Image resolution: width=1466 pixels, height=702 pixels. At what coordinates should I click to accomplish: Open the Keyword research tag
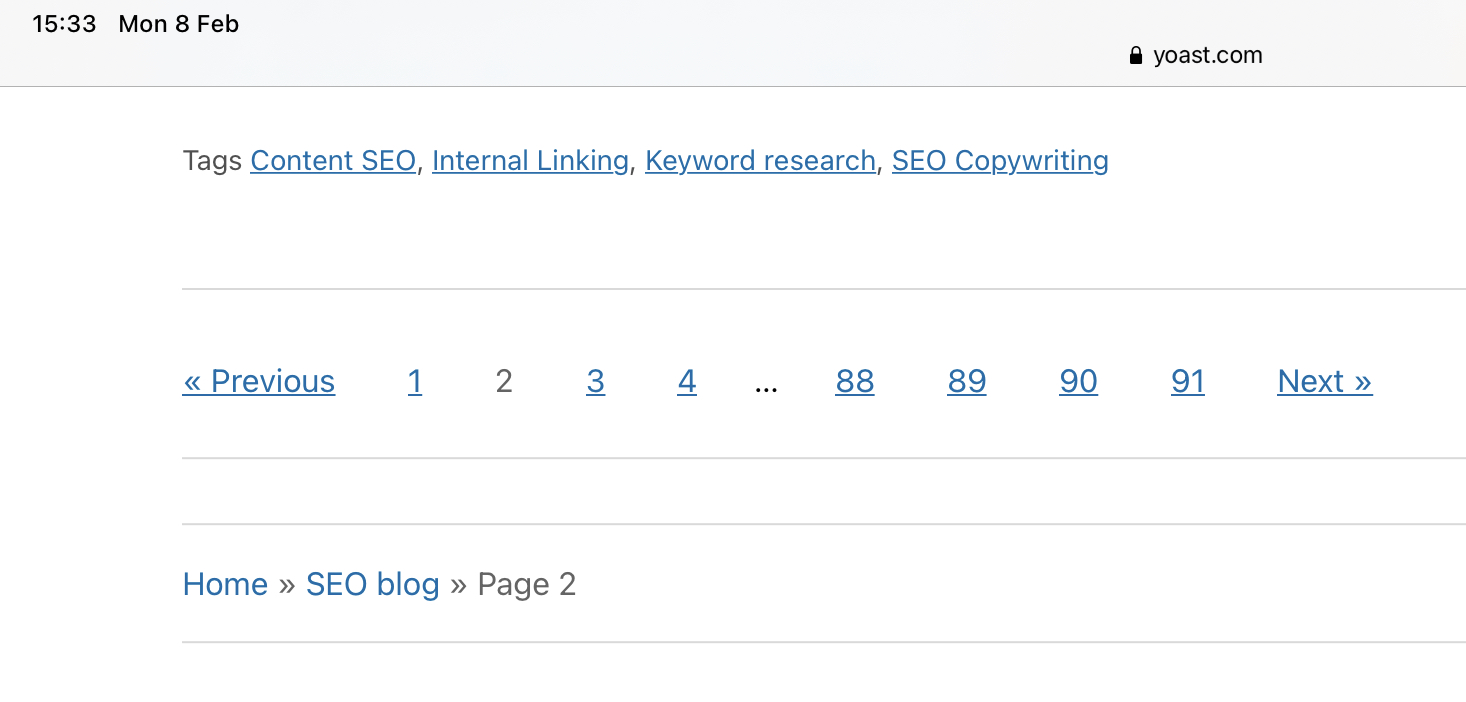(x=760, y=160)
